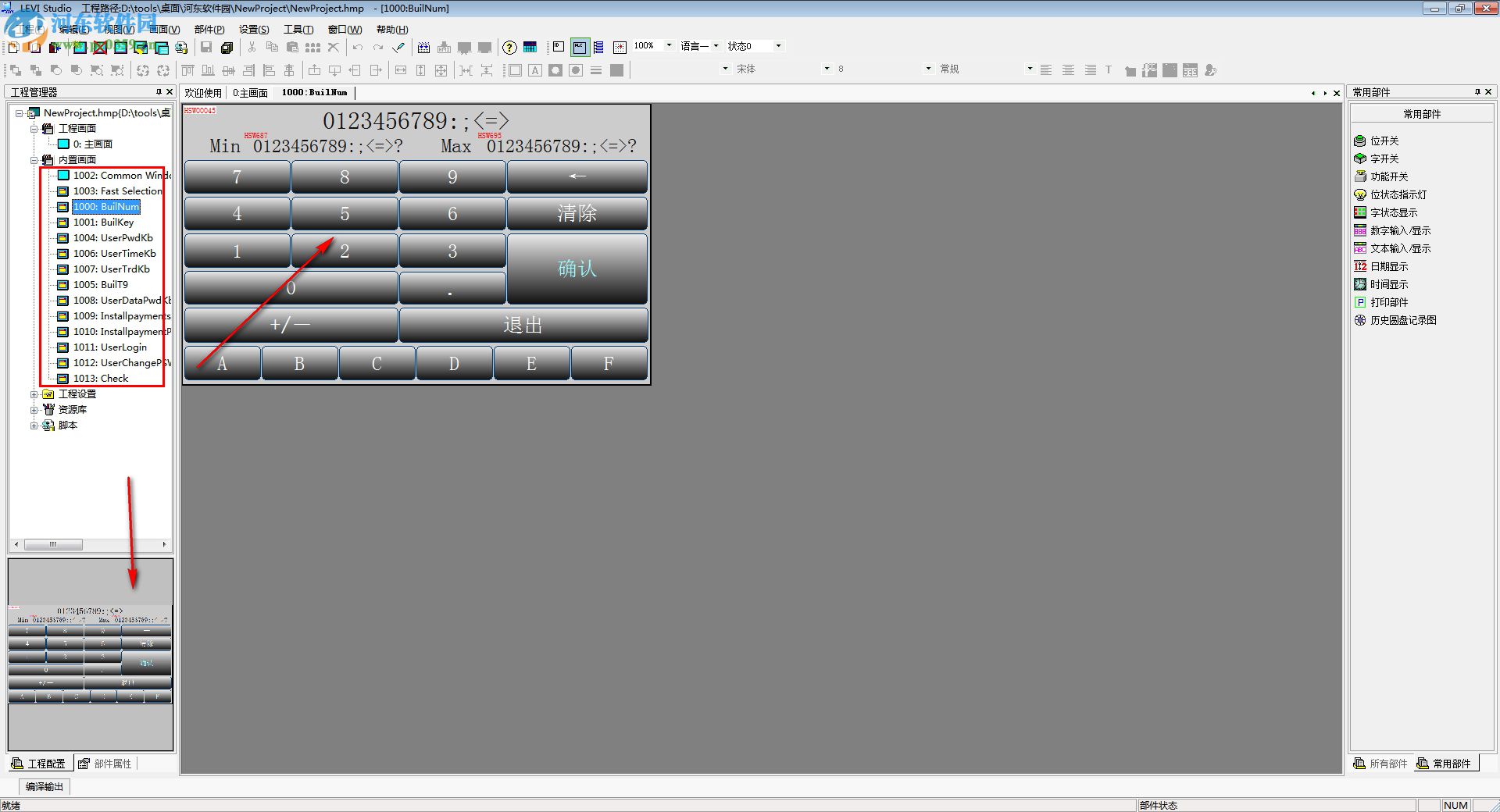The width and height of the screenshot is (1500, 812).
Task: Open the 窗口(W) menu
Action: pyautogui.click(x=345, y=30)
